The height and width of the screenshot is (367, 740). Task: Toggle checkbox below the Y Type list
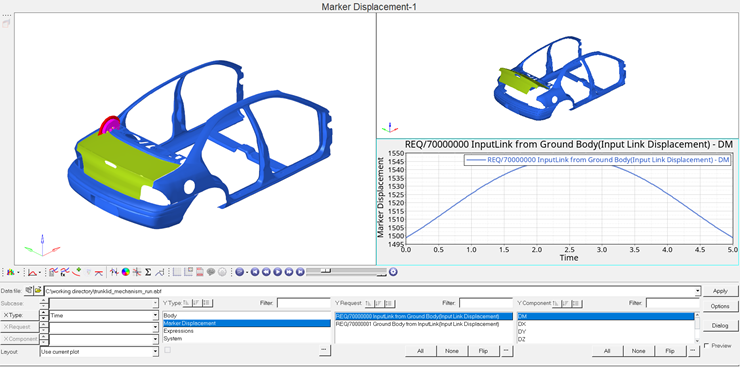(167, 350)
